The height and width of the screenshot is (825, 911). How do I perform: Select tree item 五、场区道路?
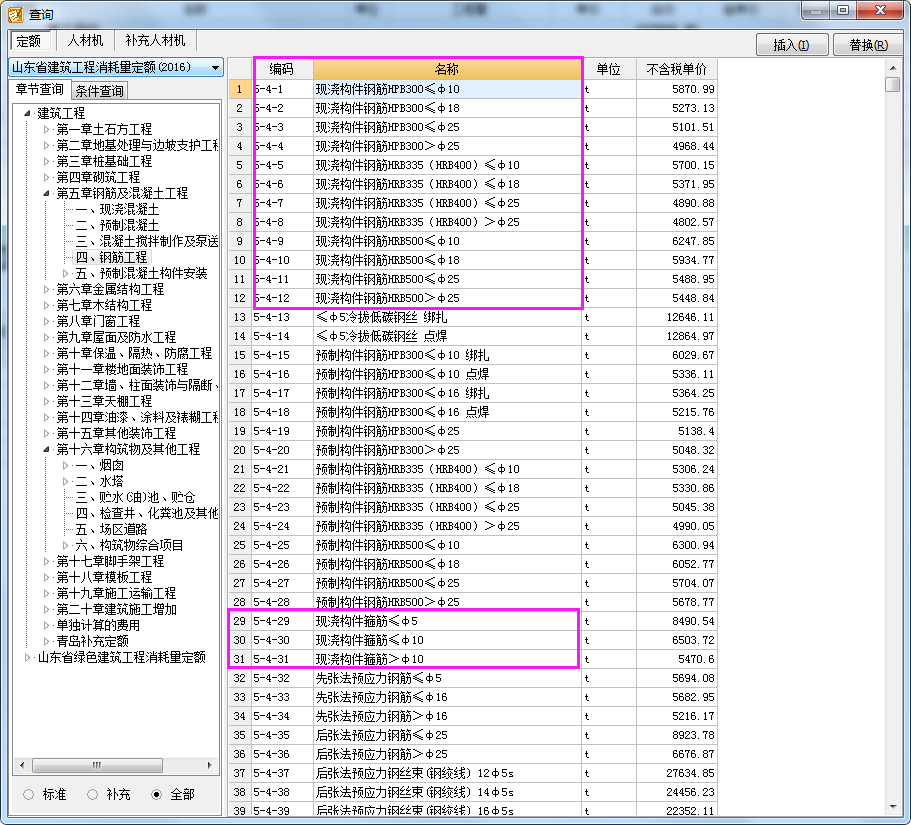pos(111,529)
